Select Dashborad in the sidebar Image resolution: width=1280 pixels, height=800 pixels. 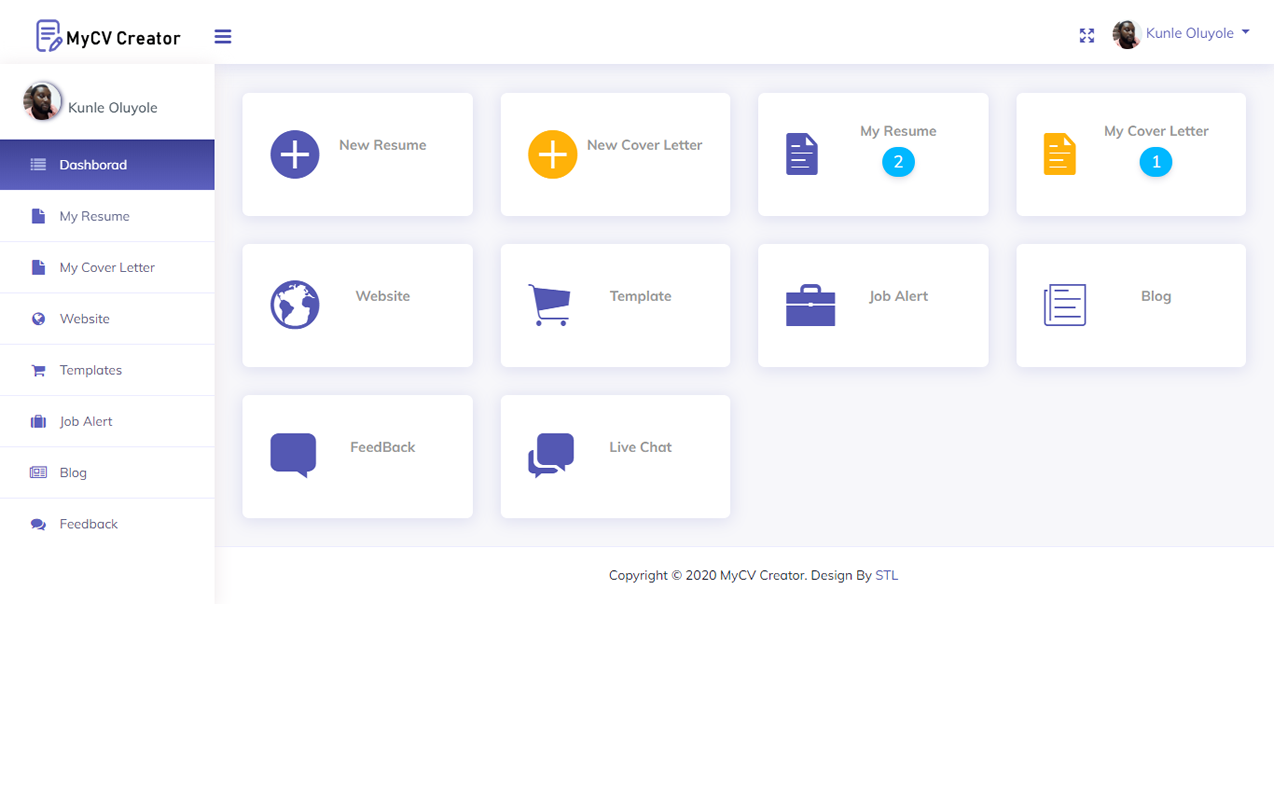(93, 165)
